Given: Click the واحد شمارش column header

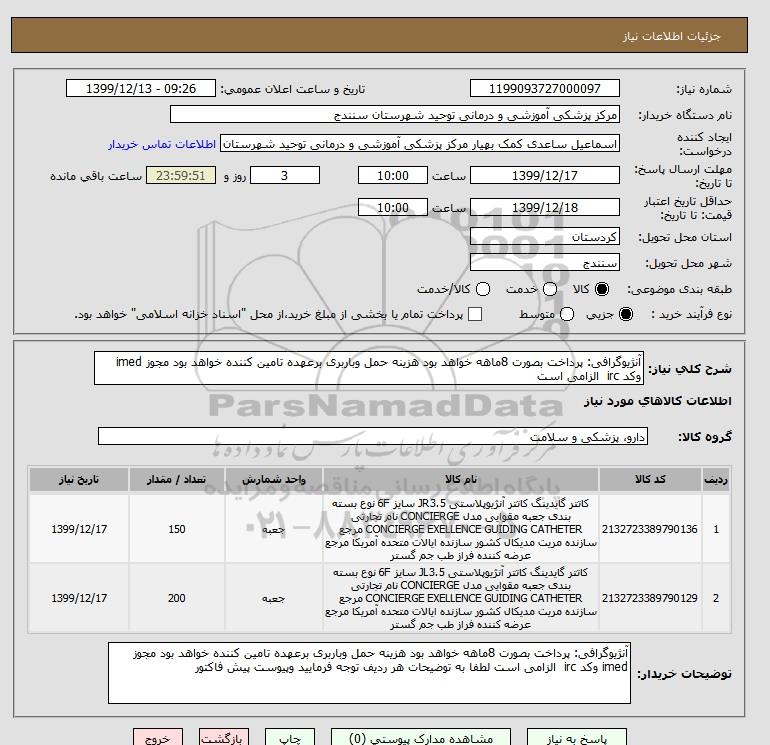Looking at the screenshot, I should [274, 479].
